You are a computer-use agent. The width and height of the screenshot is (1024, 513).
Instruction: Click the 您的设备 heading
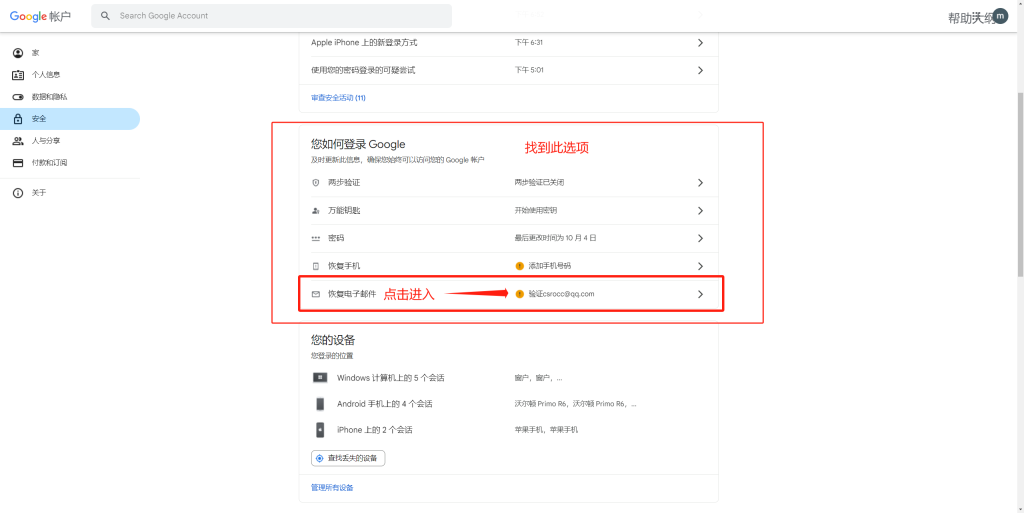tap(333, 340)
